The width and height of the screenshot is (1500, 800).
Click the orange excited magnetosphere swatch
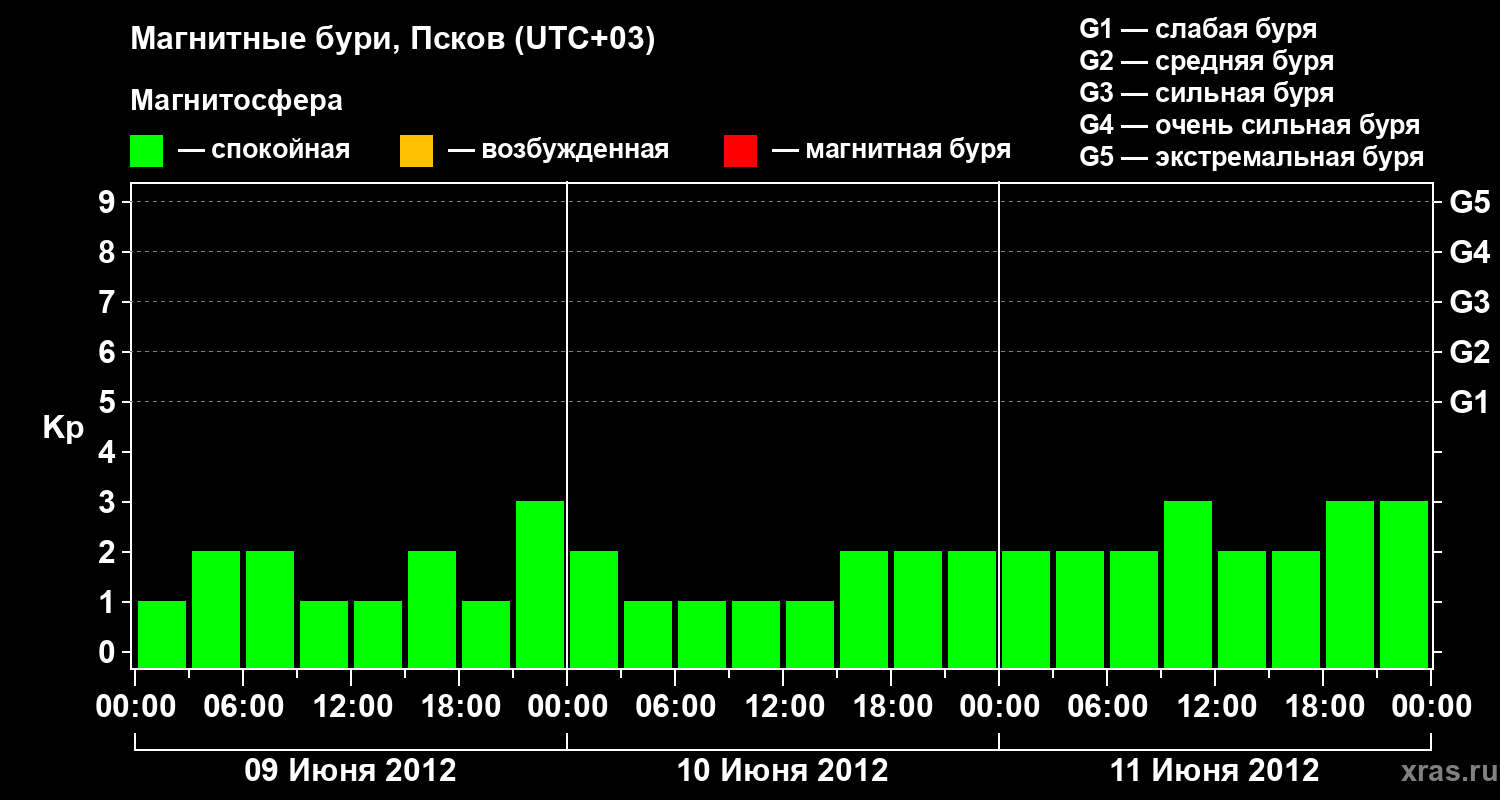(x=416, y=151)
